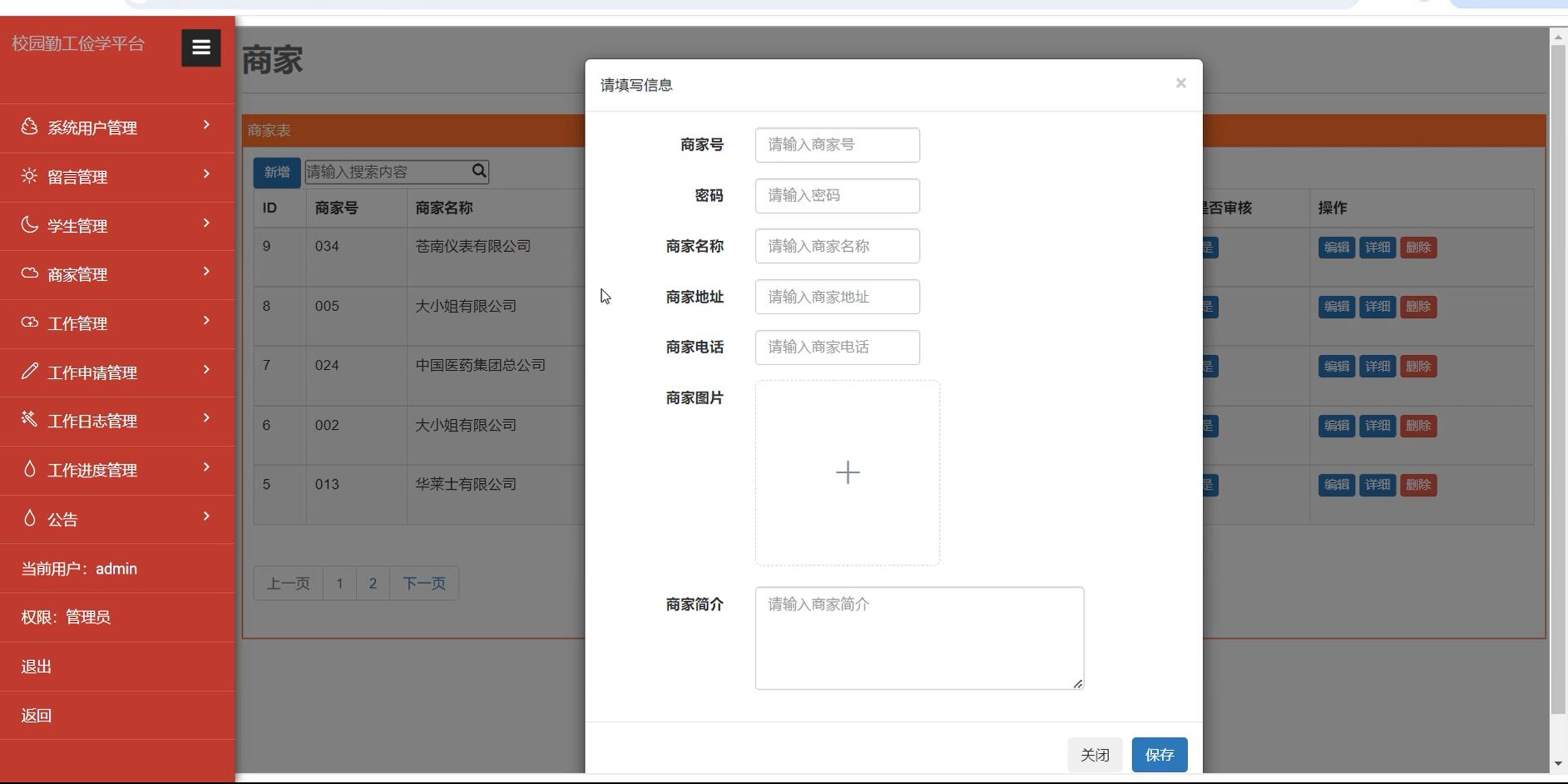Click the scissors icon beside 工作日志管理
This screenshot has height=784, width=1568.
[29, 420]
